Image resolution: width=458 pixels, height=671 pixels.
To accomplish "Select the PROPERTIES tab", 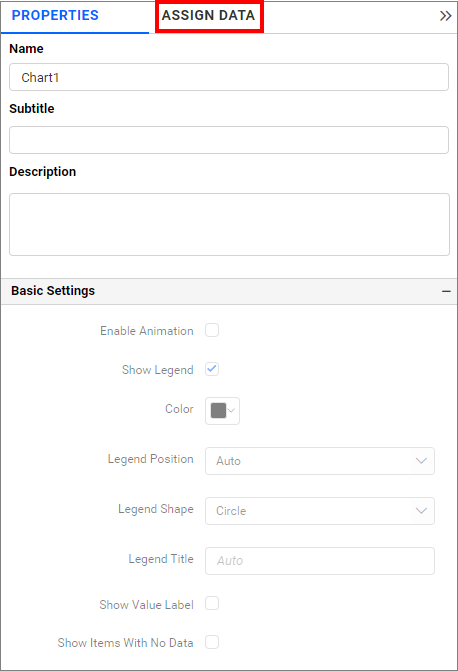I will (x=55, y=16).
